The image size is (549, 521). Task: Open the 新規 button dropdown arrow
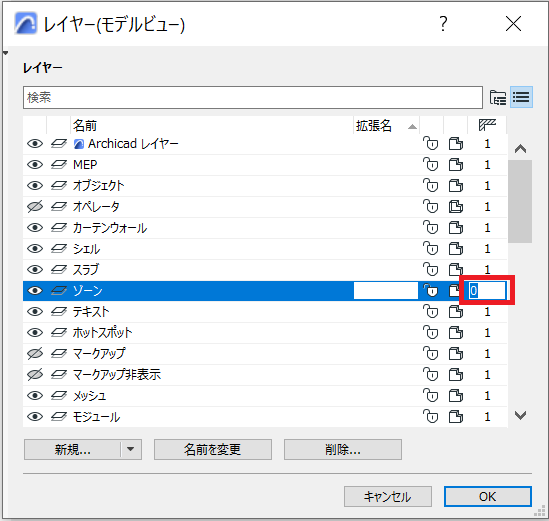(x=131, y=449)
